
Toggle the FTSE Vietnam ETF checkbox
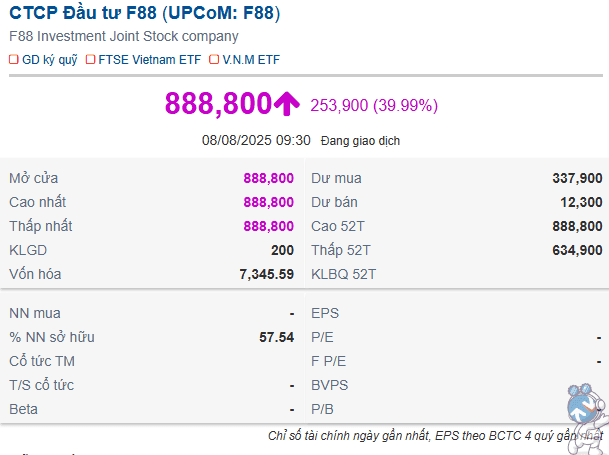[x=91, y=59]
